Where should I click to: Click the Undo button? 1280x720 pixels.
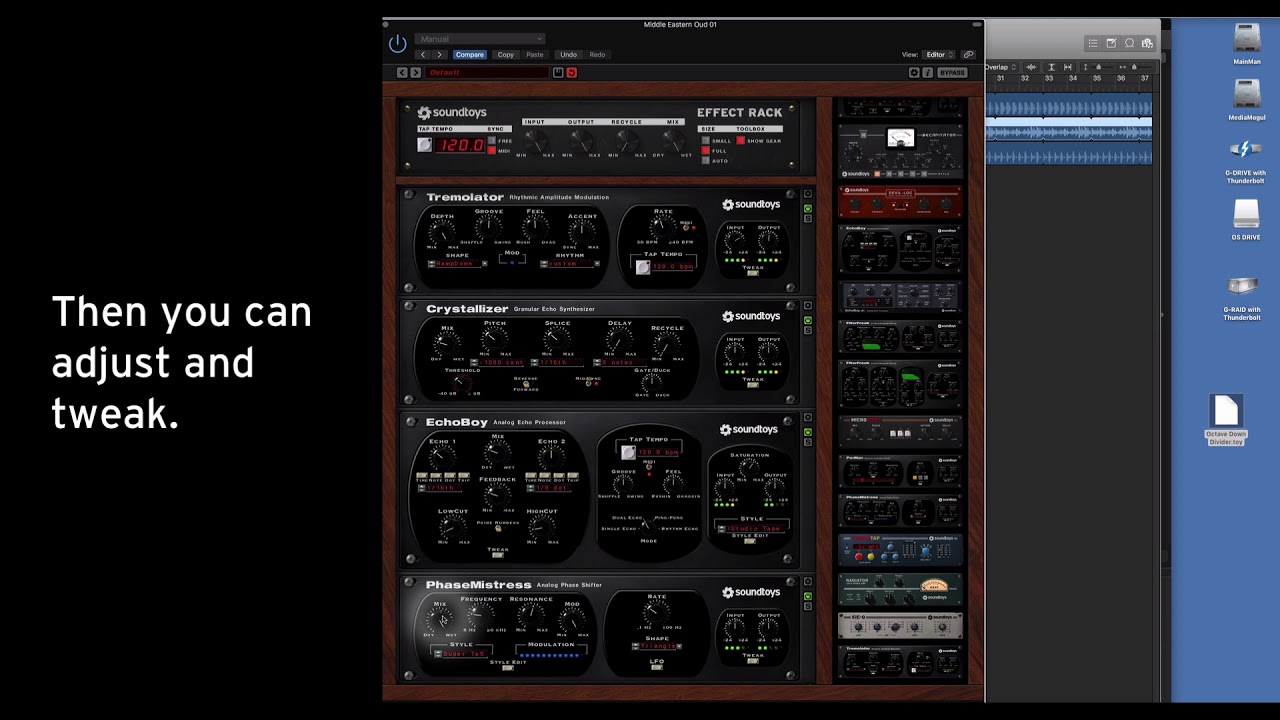[x=568, y=55]
